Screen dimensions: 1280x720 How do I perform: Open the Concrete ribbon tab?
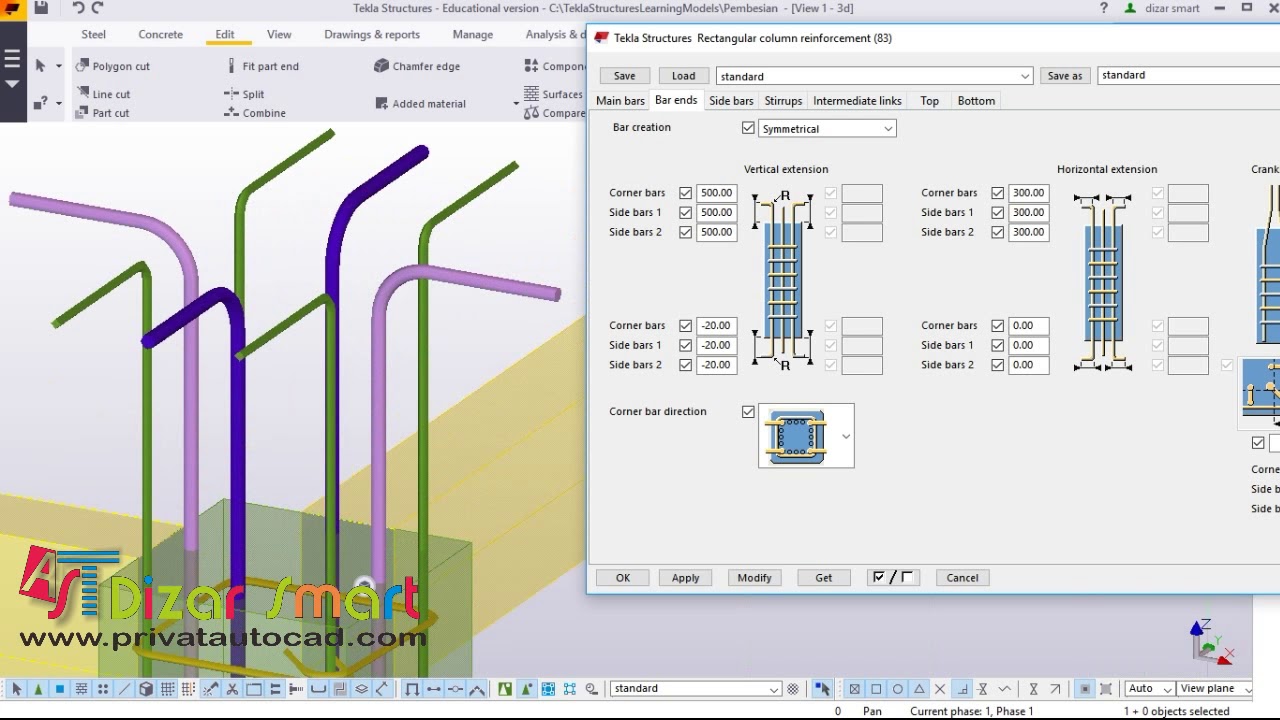tap(160, 34)
